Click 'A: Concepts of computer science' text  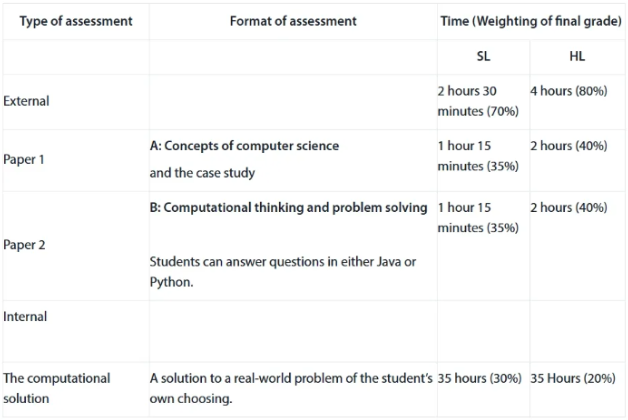[244, 146]
